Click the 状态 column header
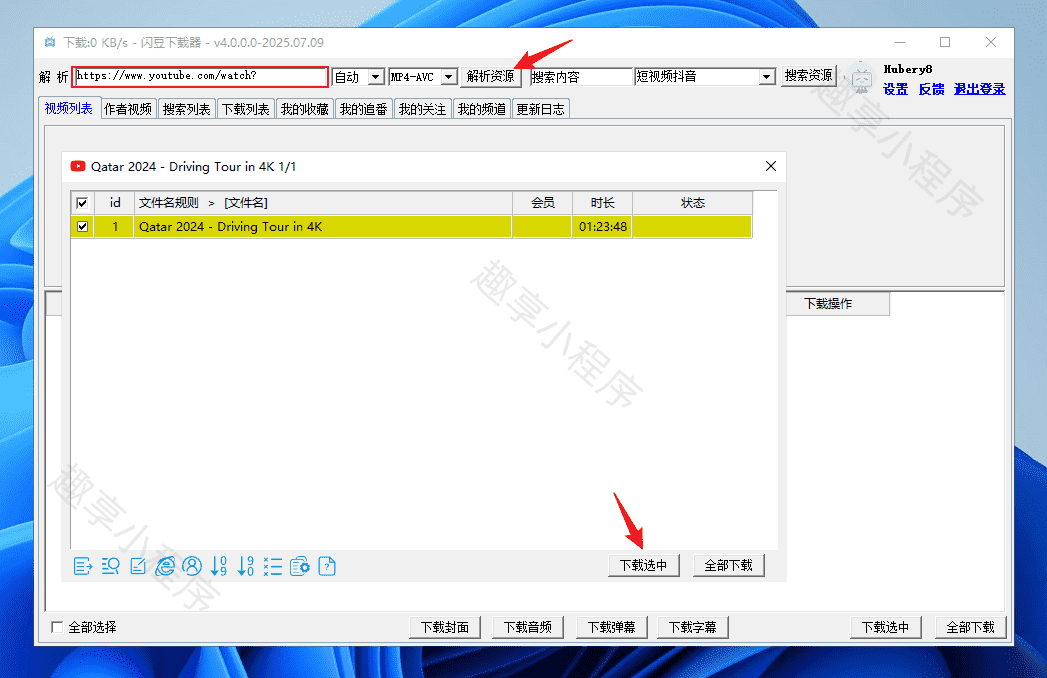1047x678 pixels. (x=692, y=202)
